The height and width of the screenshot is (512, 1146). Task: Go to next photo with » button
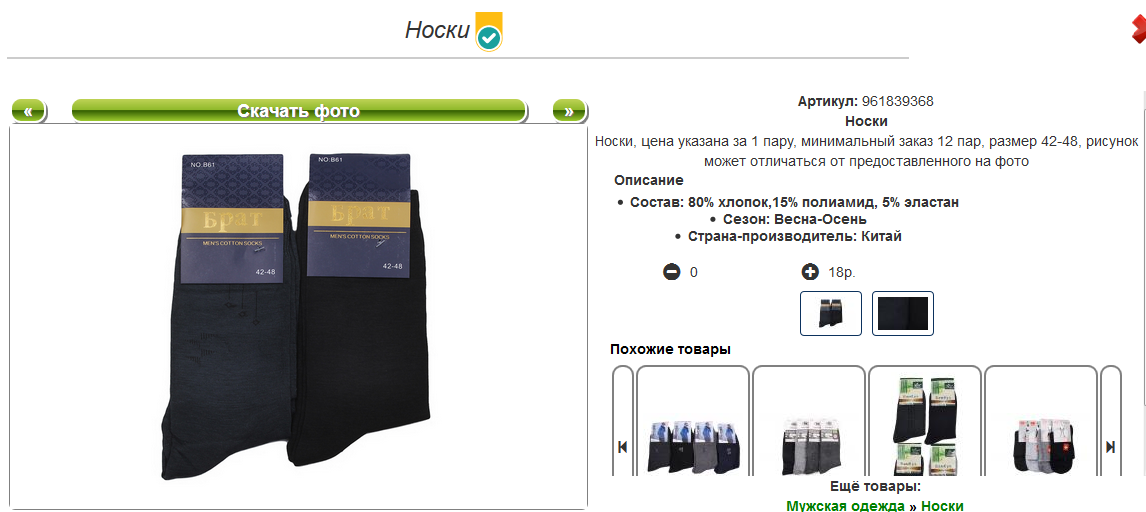[x=569, y=111]
